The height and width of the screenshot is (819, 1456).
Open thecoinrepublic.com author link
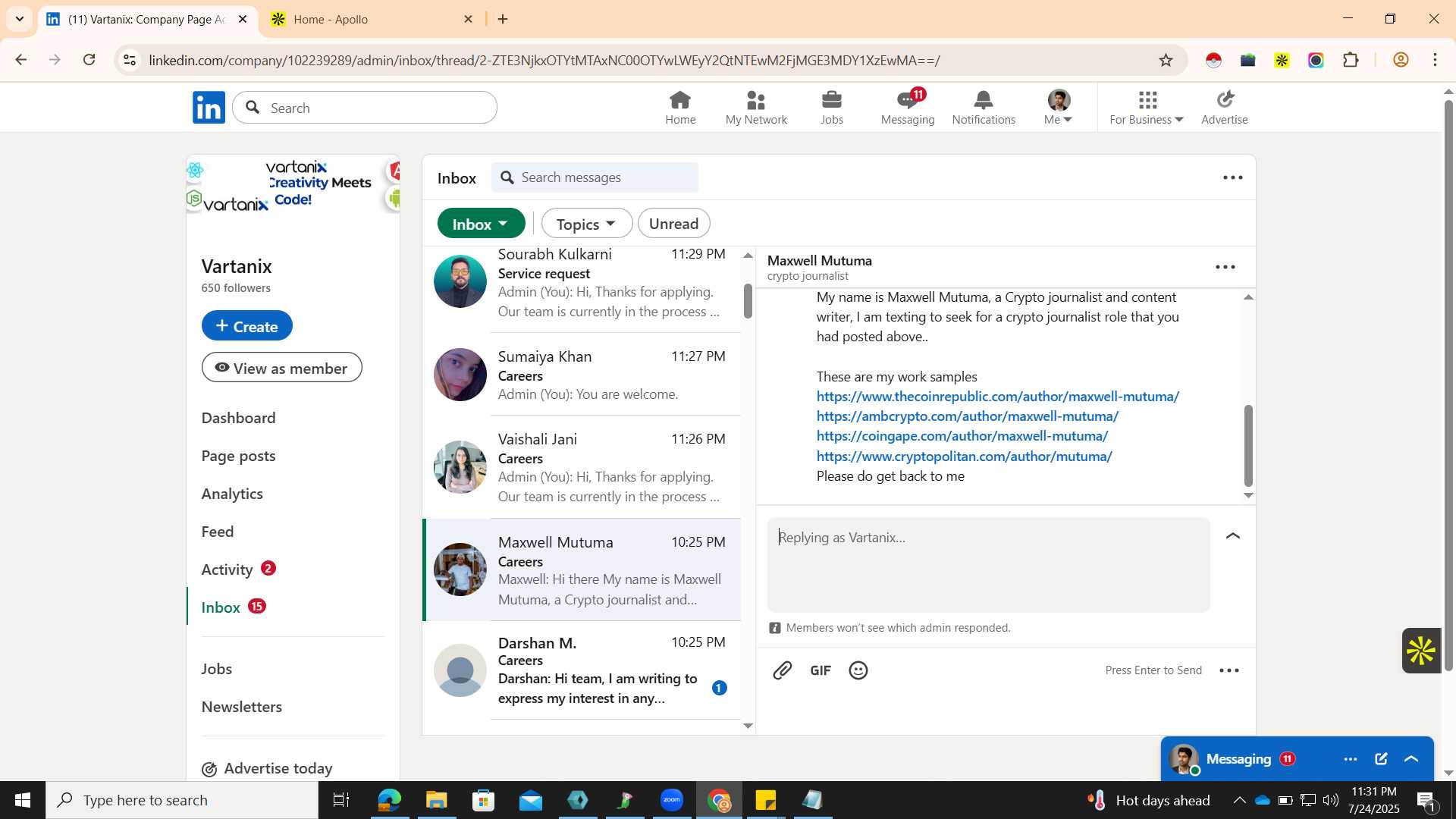[x=997, y=396]
